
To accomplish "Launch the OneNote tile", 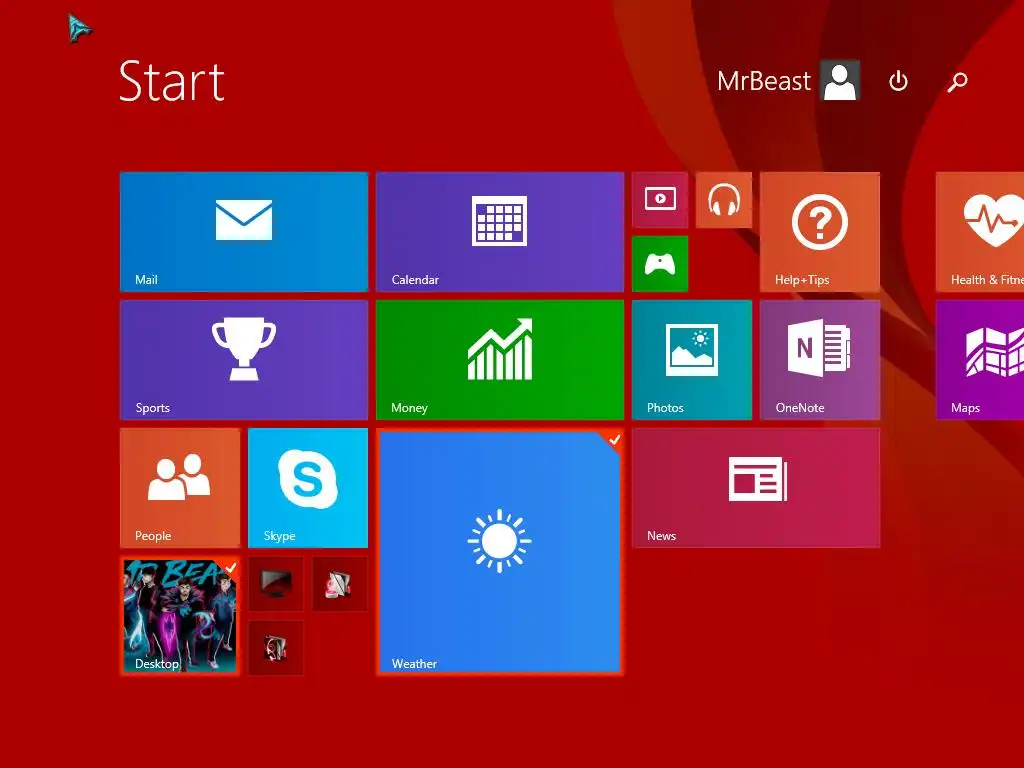I will point(820,360).
